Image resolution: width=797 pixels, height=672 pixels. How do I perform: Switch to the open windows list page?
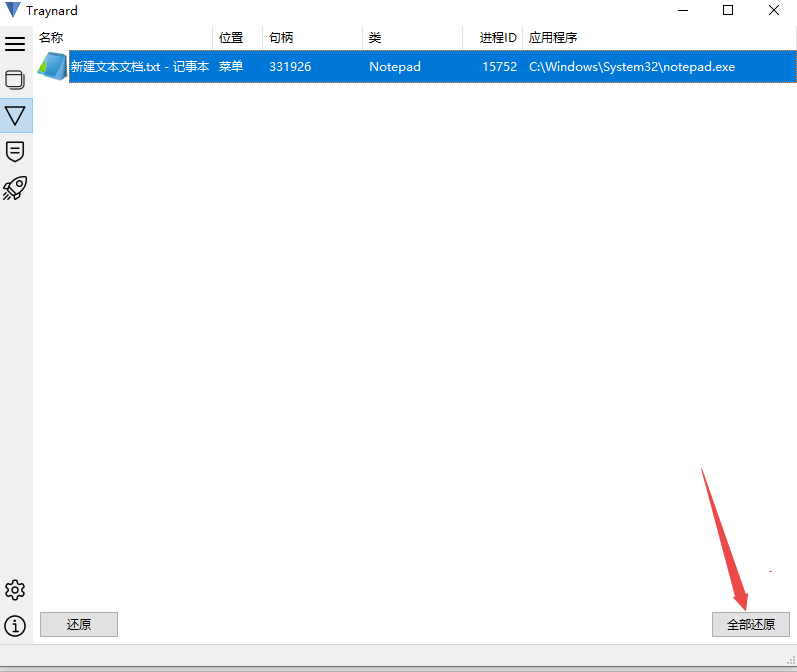(x=15, y=80)
